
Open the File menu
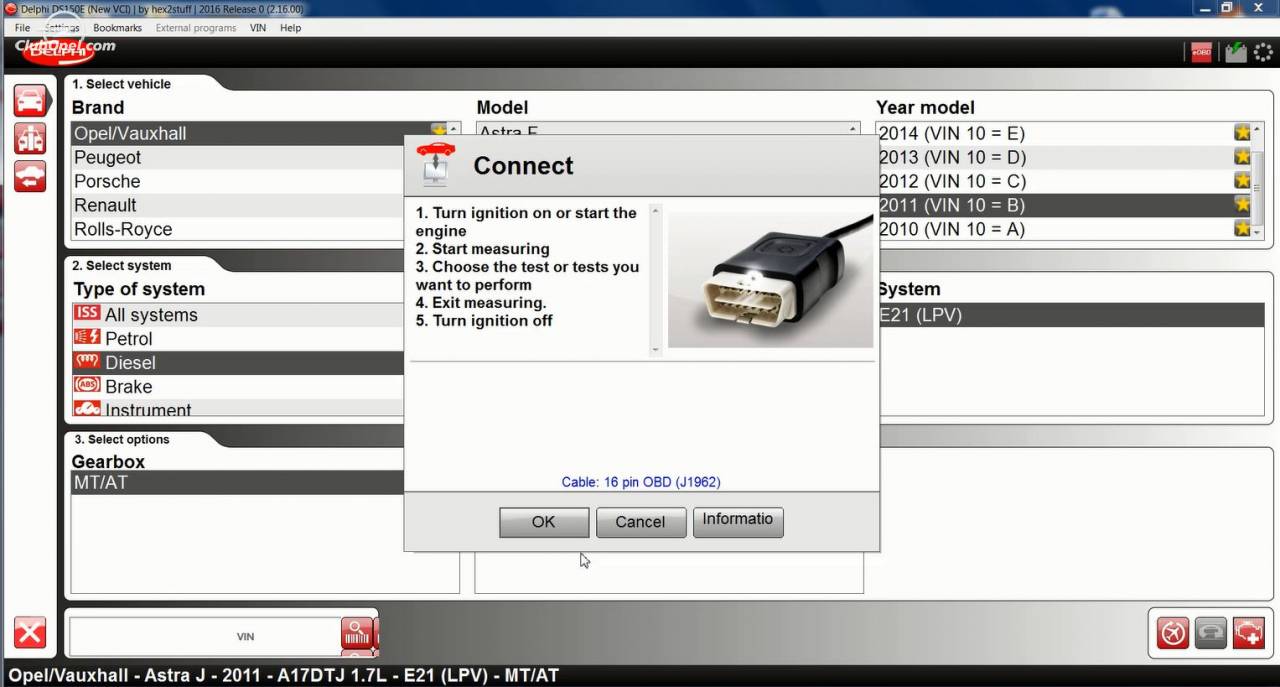(x=23, y=28)
